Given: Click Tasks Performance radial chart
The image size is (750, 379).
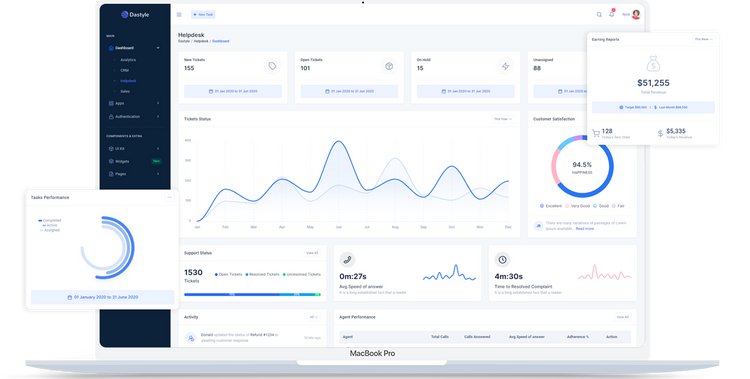Looking at the screenshot, I should click(x=108, y=248).
